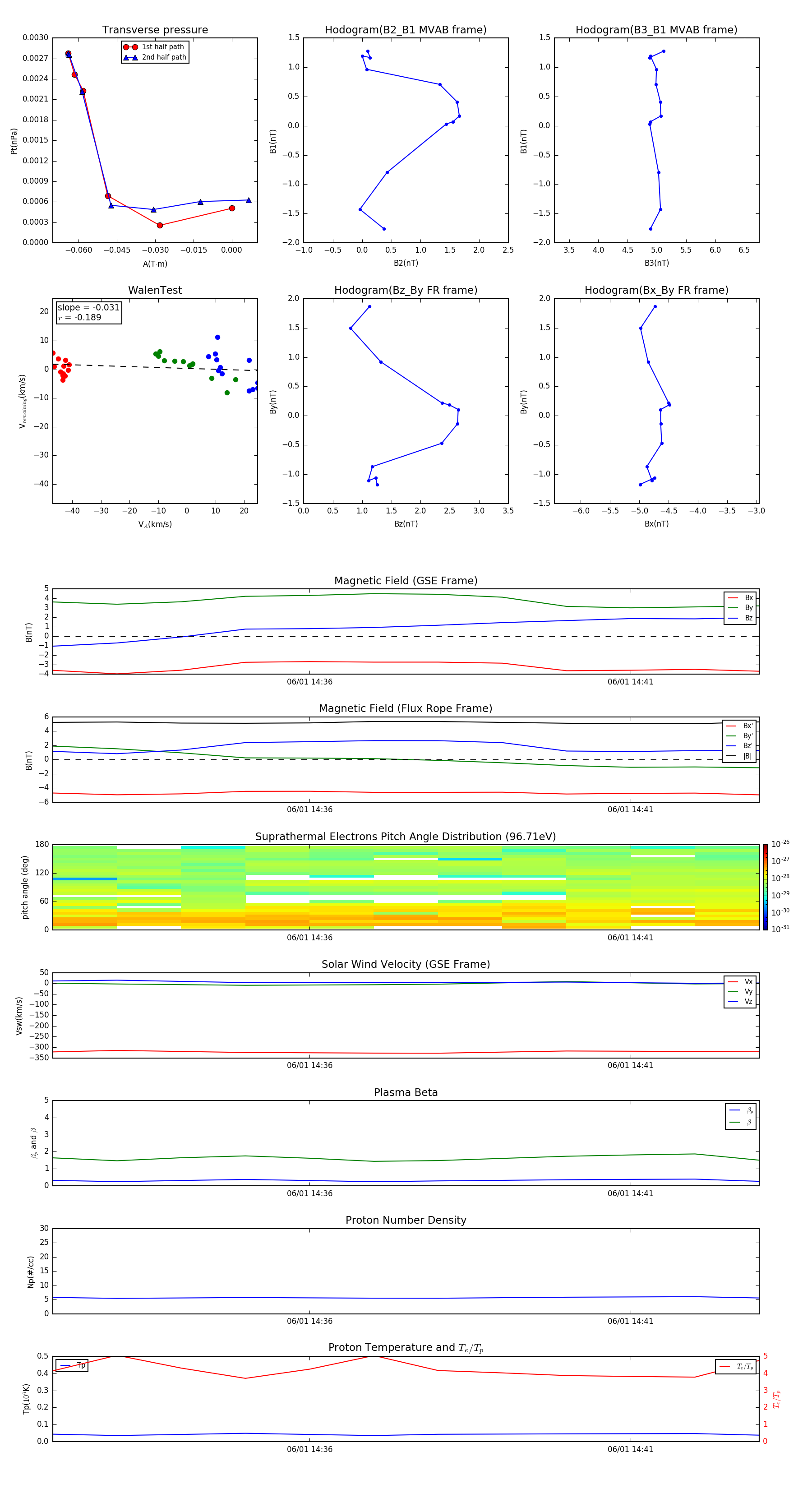The width and height of the screenshot is (812, 1489).
Task: Click the '10^-26' colorbar tick label
Action: pos(780,844)
